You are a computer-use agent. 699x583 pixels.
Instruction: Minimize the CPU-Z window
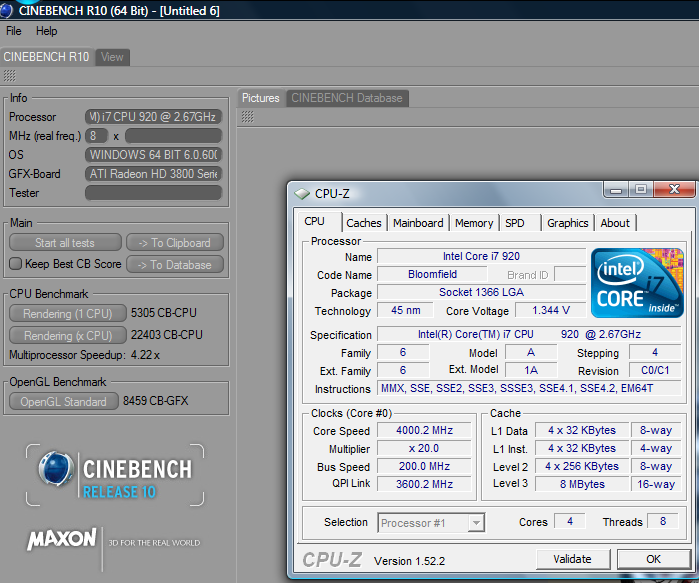point(616,190)
